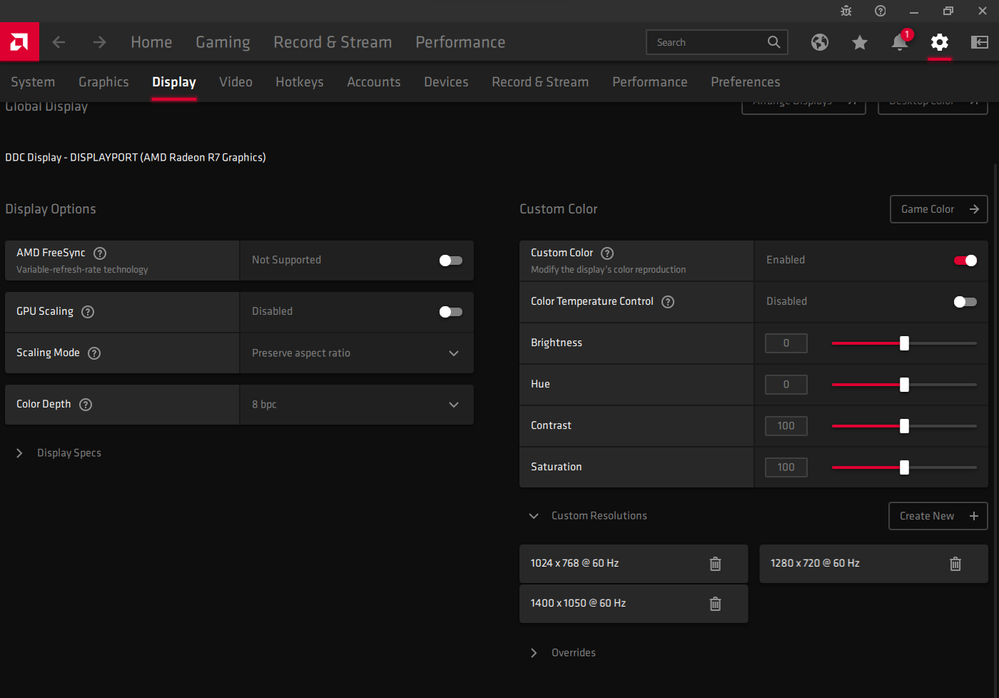Image resolution: width=999 pixels, height=698 pixels.
Task: Open the Preferences tab
Action: (745, 82)
